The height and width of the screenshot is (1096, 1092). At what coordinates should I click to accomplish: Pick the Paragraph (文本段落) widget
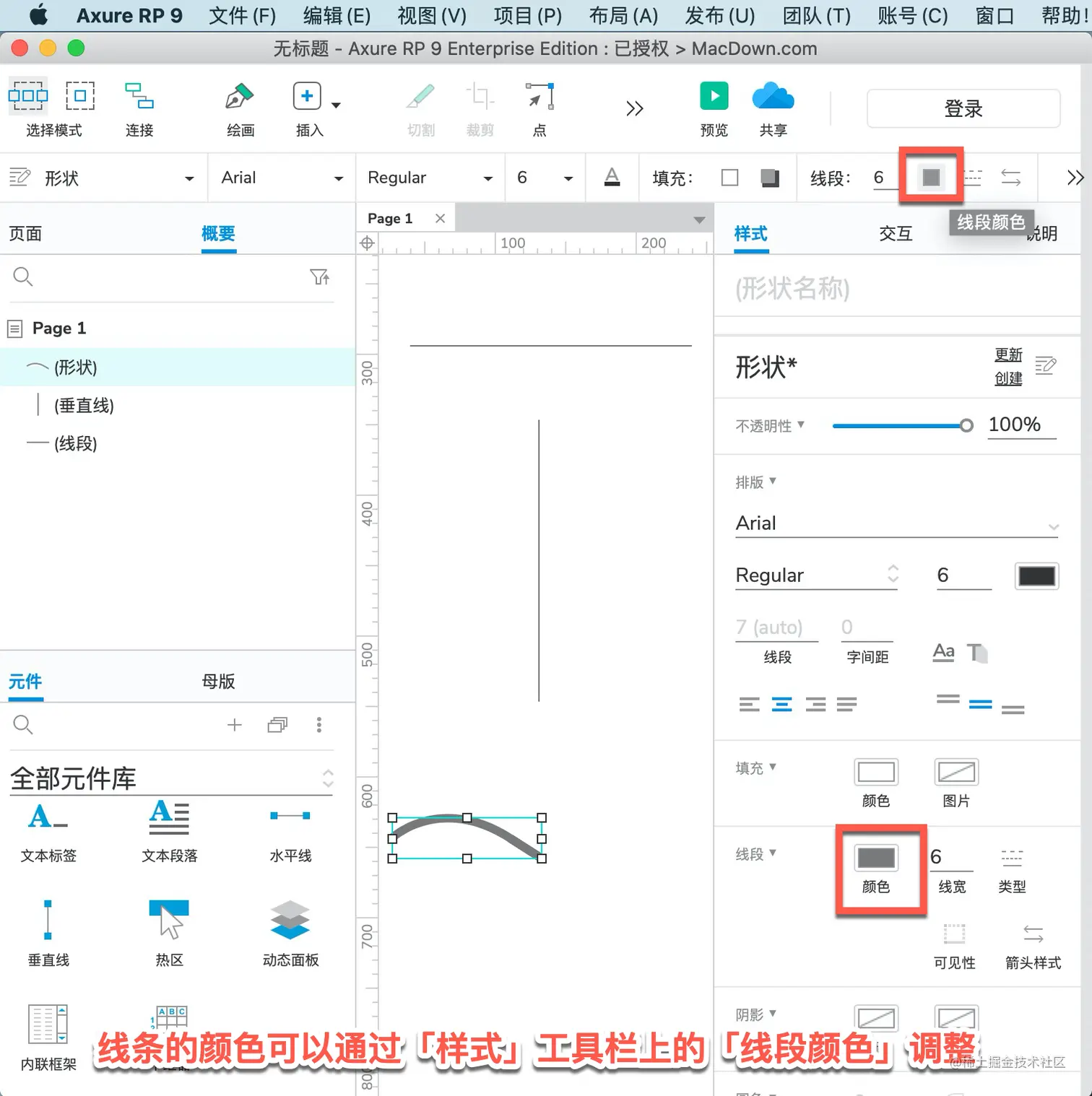[170, 832]
